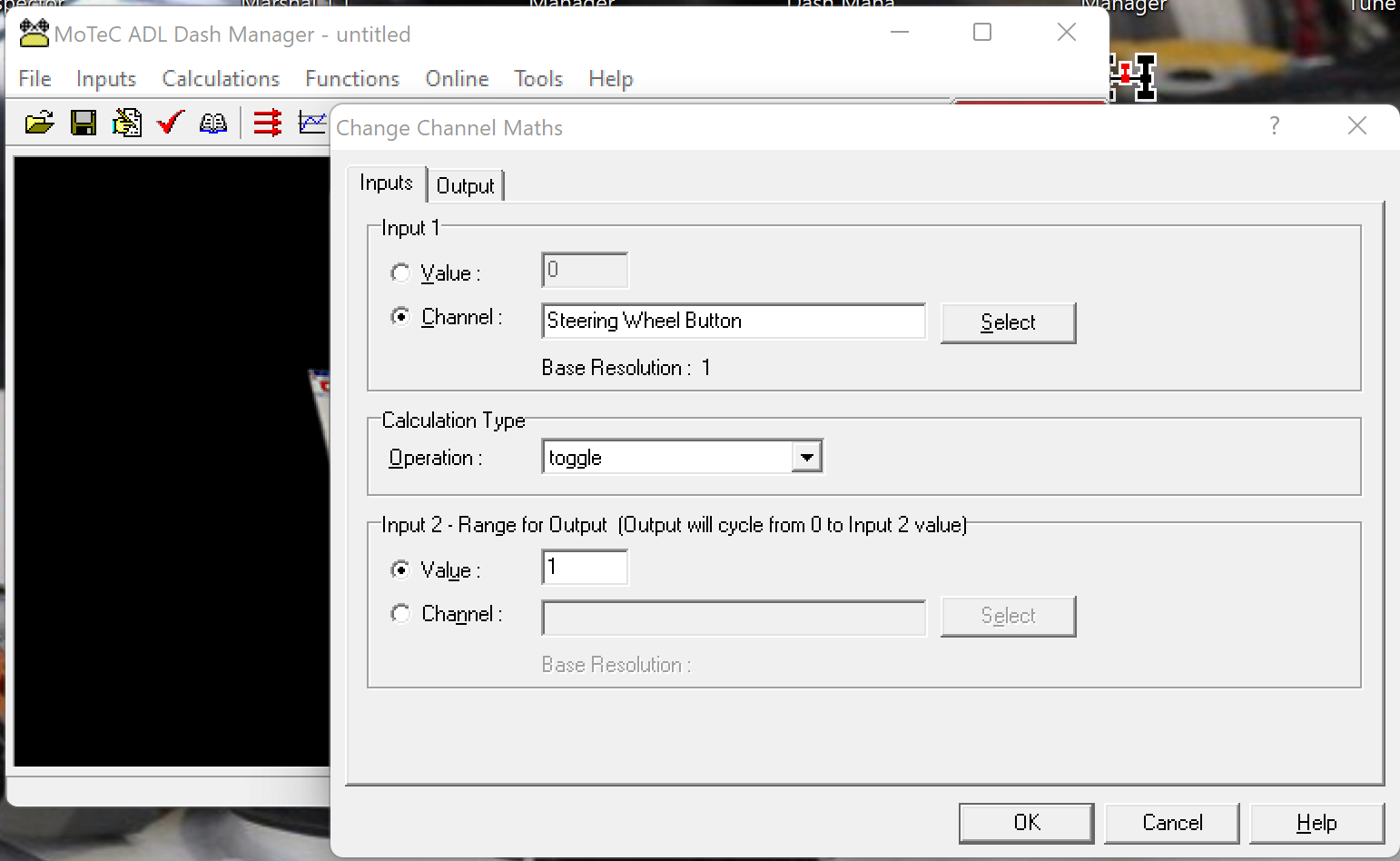This screenshot has width=1400, height=861.
Task: Click the blue line graph toolbar icon
Action: click(x=312, y=123)
